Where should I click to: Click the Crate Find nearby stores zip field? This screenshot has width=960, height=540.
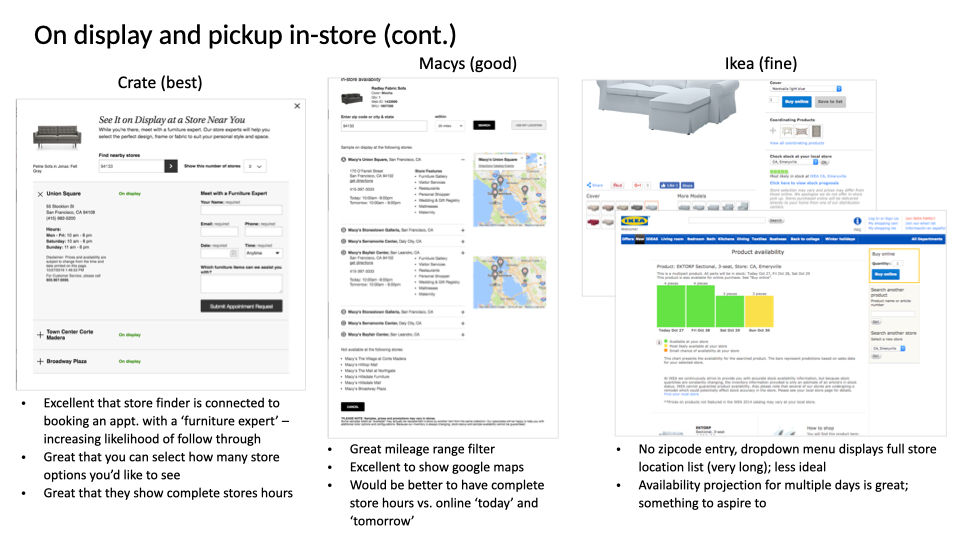pyautogui.click(x=132, y=166)
